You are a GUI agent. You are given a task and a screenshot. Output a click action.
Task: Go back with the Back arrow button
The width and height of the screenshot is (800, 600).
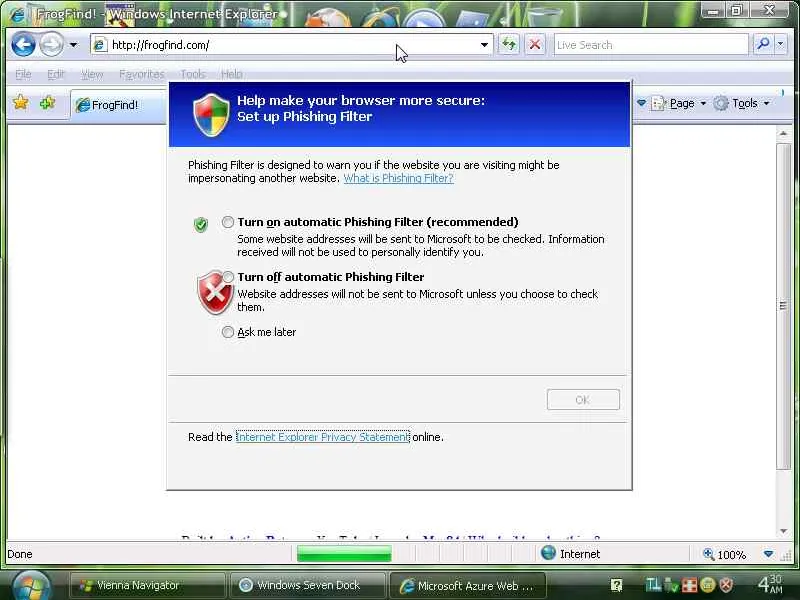[x=23, y=45]
